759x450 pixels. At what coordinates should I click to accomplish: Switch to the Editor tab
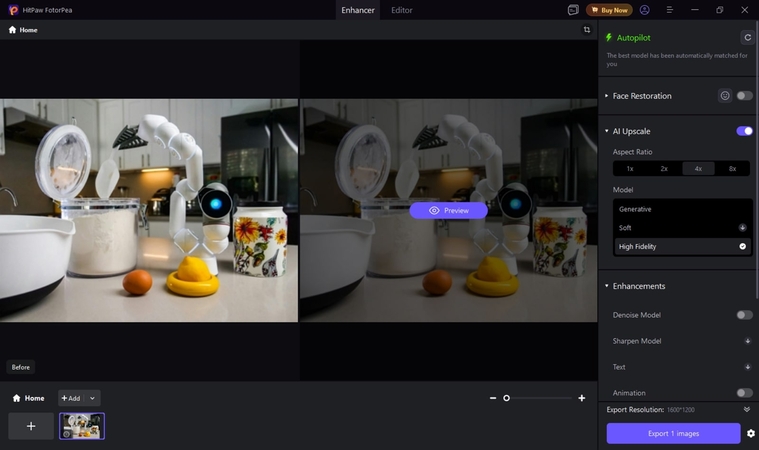pos(402,10)
